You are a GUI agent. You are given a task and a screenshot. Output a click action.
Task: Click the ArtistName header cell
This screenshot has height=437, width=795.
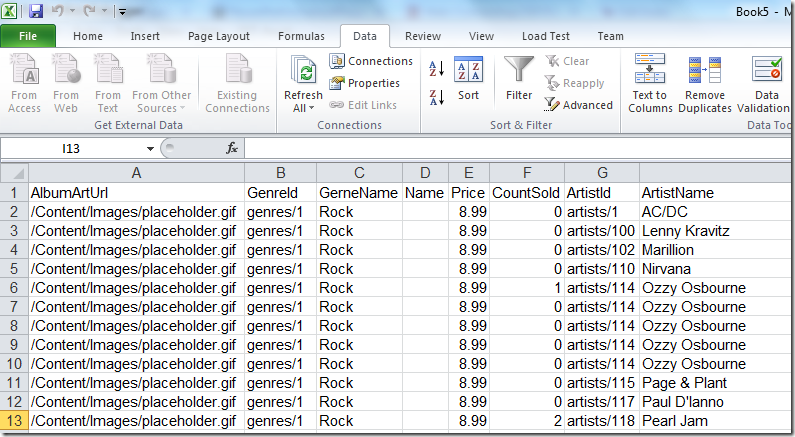[x=715, y=193]
